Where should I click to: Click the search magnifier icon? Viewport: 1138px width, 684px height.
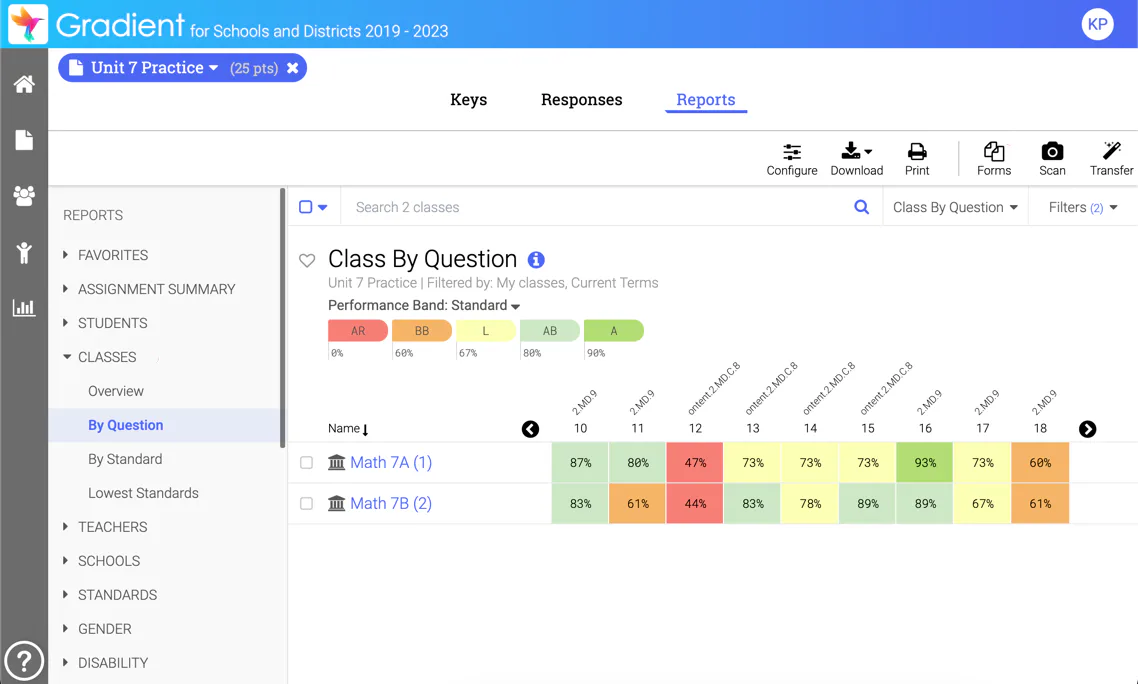[861, 207]
